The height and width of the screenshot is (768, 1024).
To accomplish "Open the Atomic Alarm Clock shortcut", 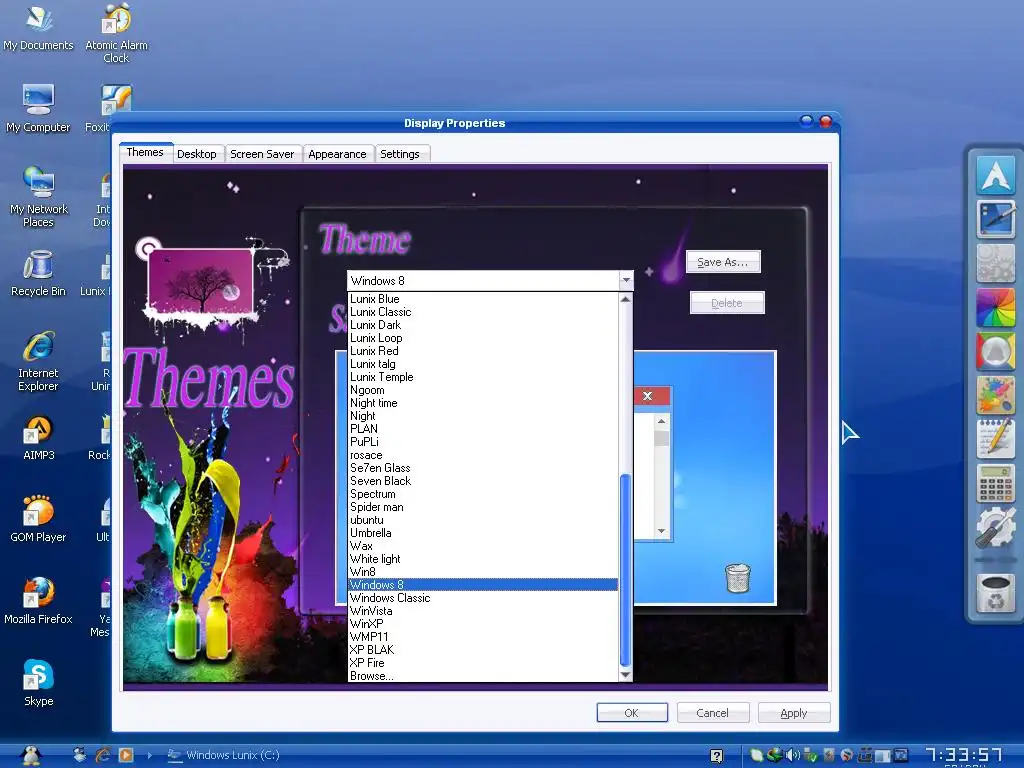I will (116, 34).
